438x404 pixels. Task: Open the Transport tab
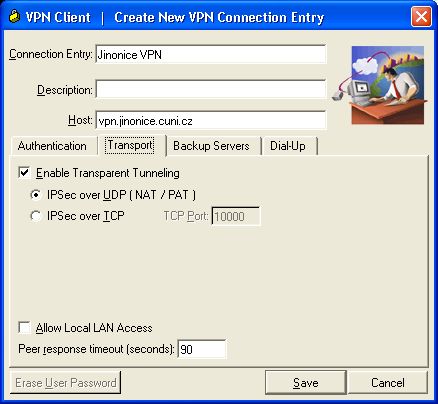tap(131, 145)
